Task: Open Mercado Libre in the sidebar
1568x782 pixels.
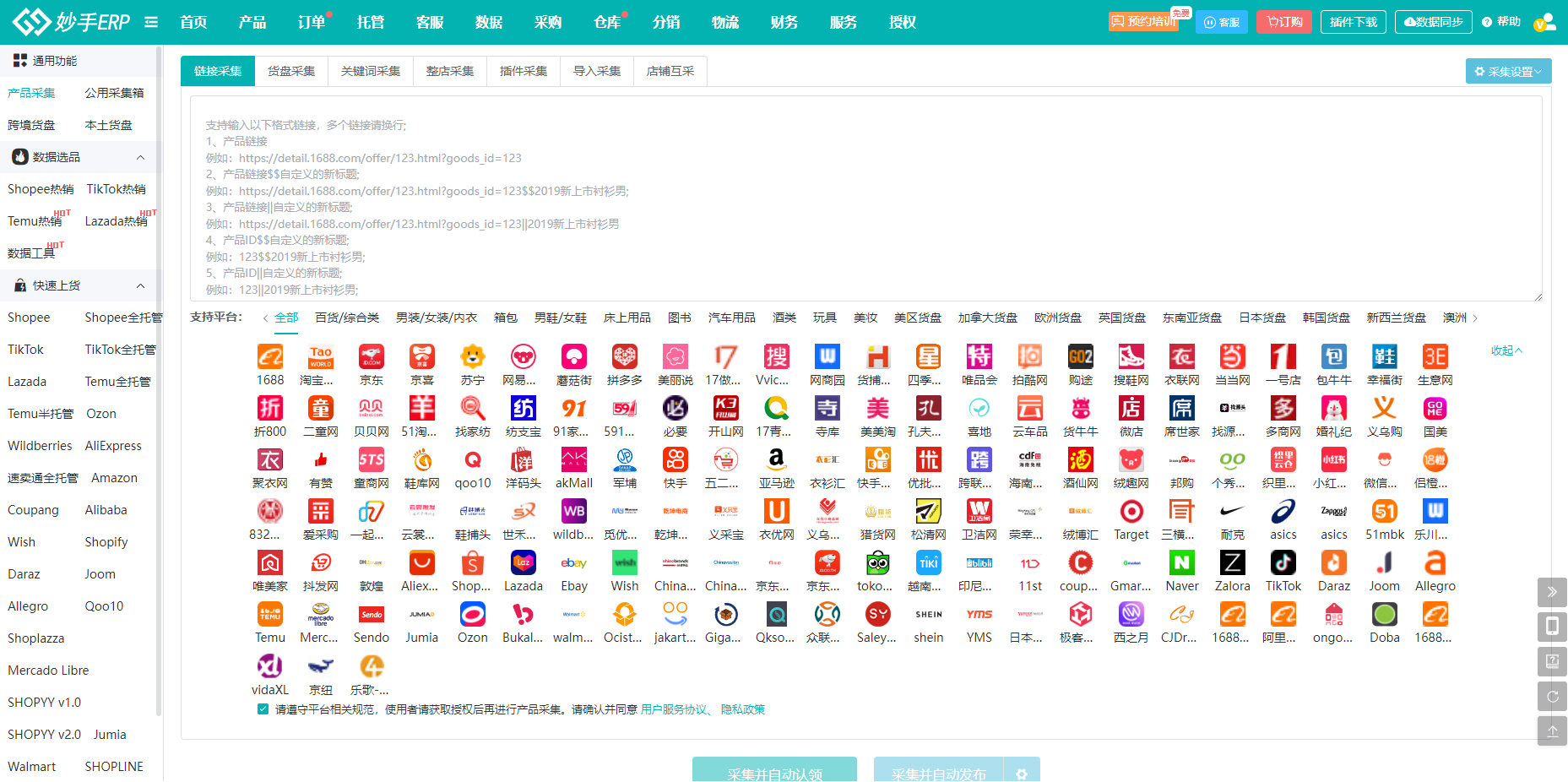Action: coord(48,671)
